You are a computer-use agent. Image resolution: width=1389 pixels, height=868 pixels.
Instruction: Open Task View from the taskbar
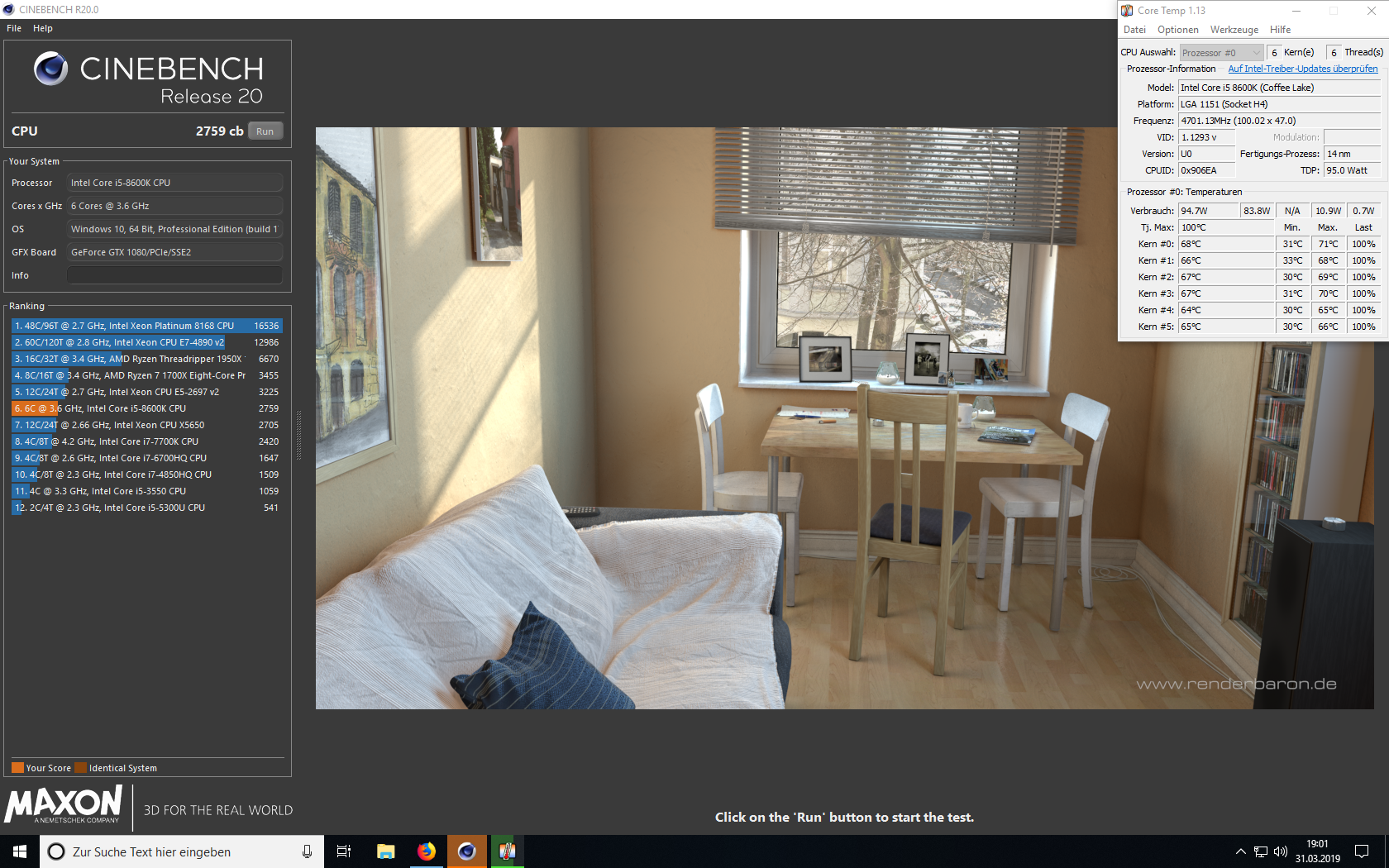(344, 851)
